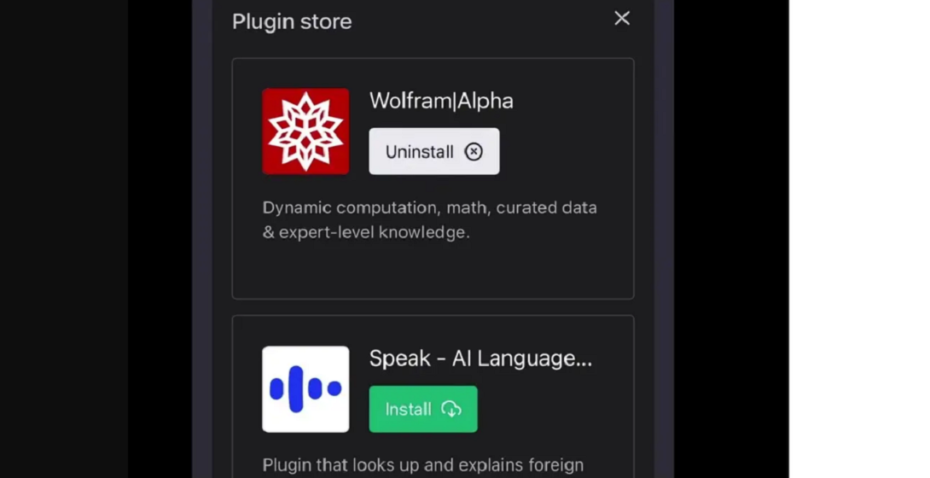Click the word Uninstall on the button
The width and height of the screenshot is (930, 478).
tap(419, 152)
